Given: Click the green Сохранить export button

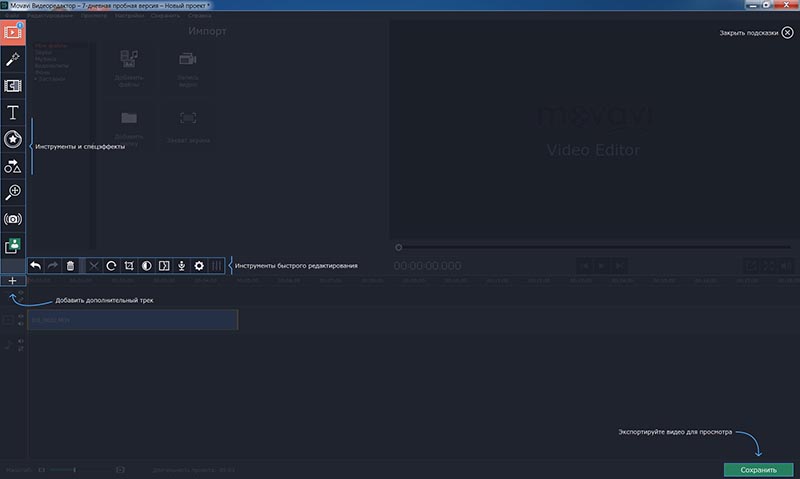Looking at the screenshot, I should point(759,470).
